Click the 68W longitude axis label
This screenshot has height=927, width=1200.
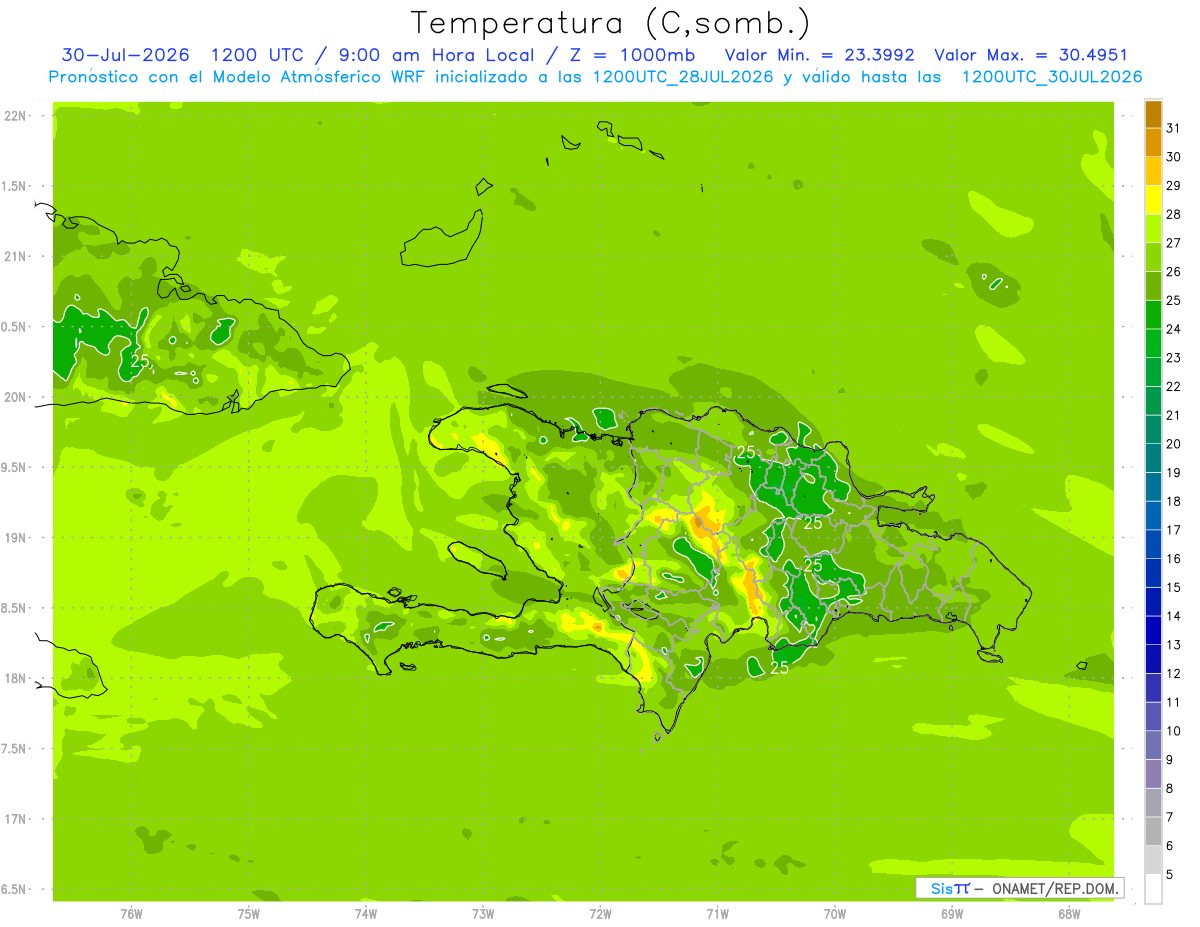point(1068,914)
